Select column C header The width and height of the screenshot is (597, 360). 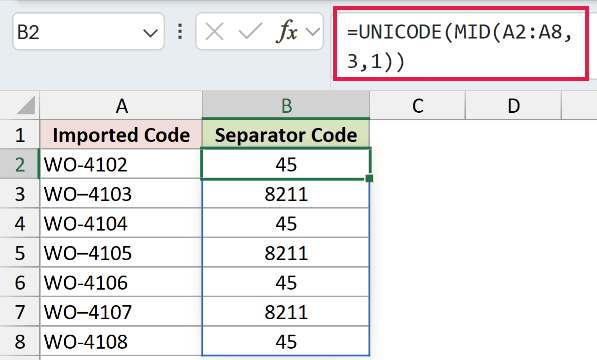[417, 105]
